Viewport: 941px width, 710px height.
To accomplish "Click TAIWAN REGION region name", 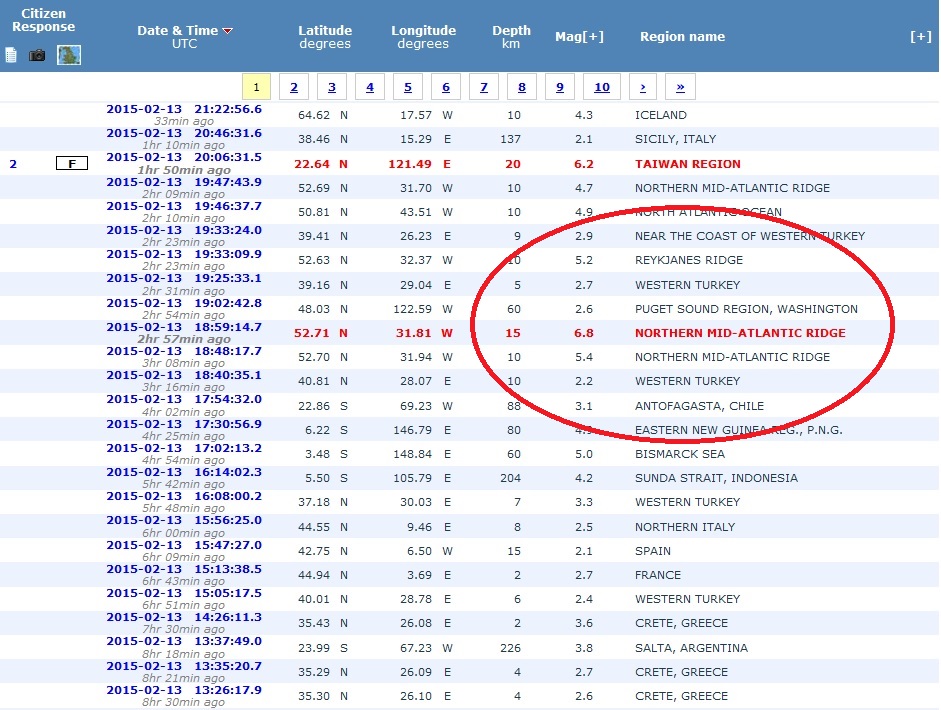I will [x=688, y=164].
